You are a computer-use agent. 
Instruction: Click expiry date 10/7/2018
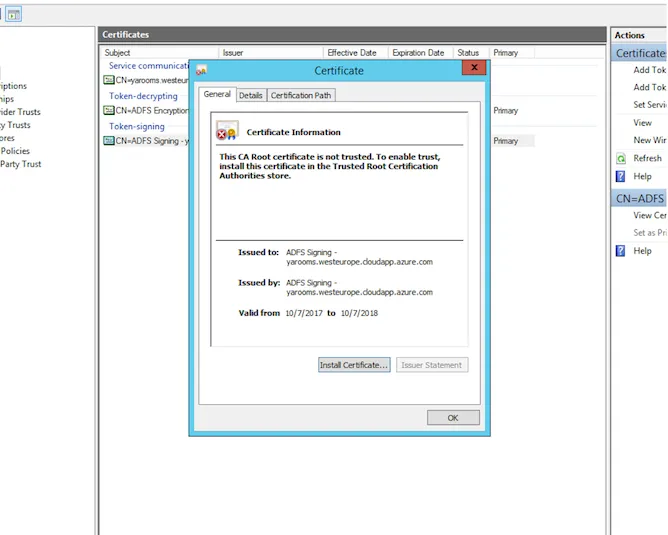click(x=359, y=313)
